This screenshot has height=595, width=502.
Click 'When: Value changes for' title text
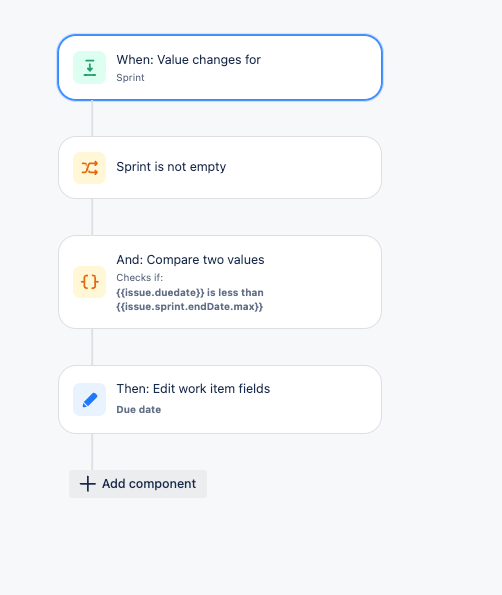(x=189, y=60)
